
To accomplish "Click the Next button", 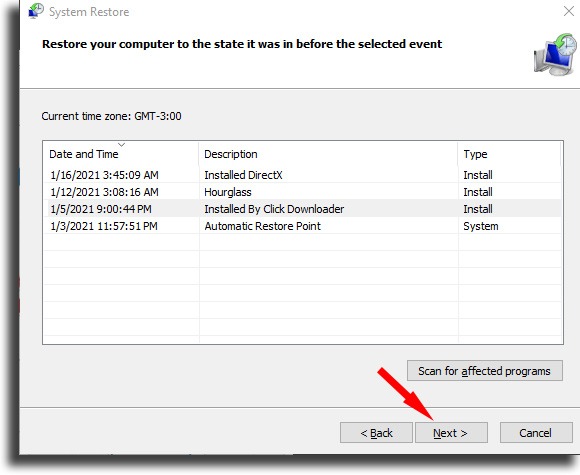I will (x=451, y=433).
